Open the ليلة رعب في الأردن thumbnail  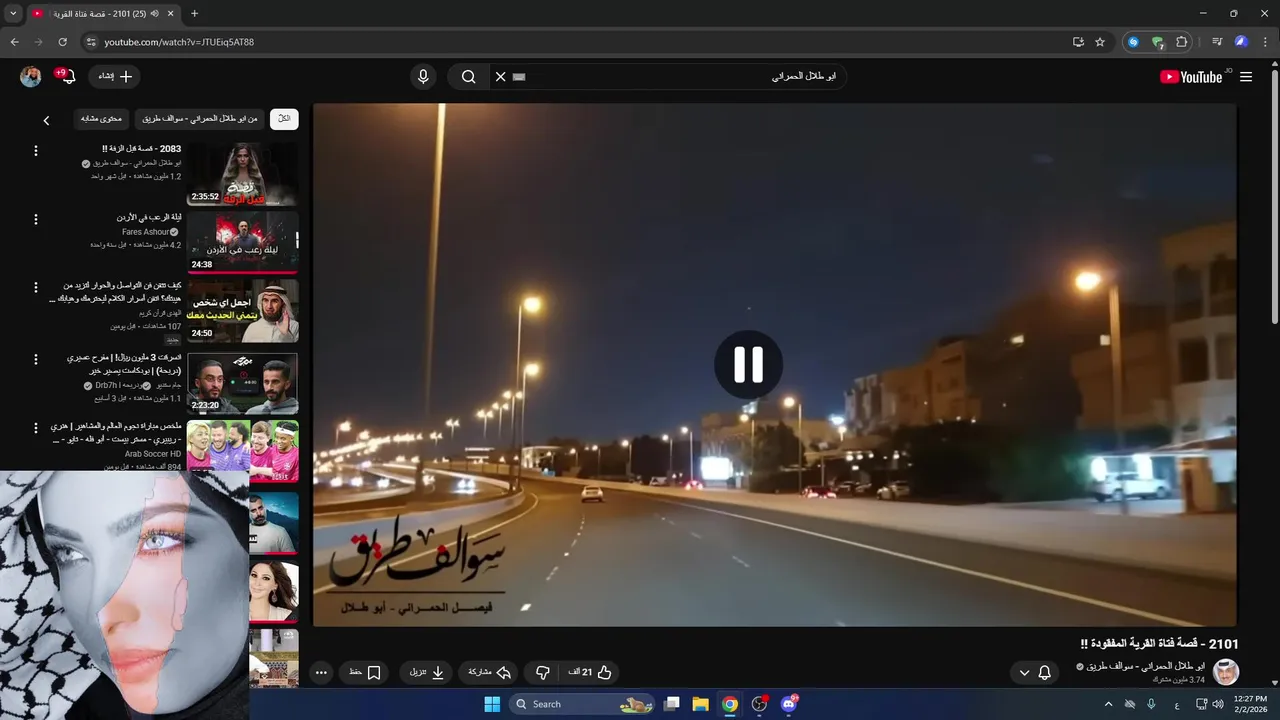tap(243, 242)
